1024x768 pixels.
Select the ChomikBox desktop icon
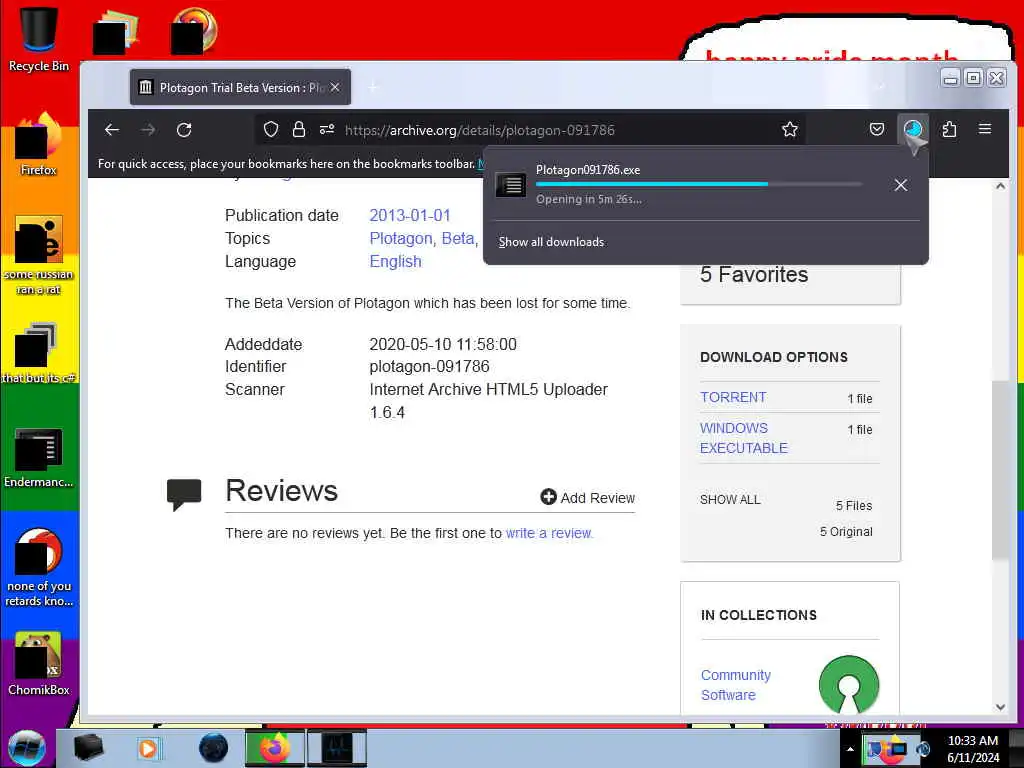[39, 664]
